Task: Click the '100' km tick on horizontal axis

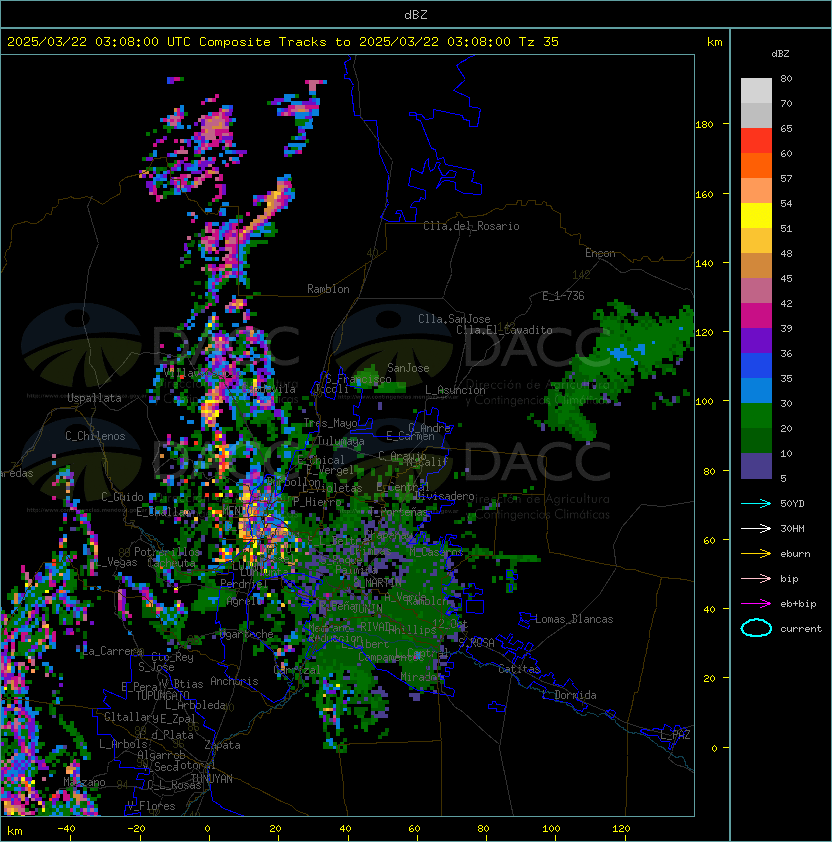Action: point(551,829)
